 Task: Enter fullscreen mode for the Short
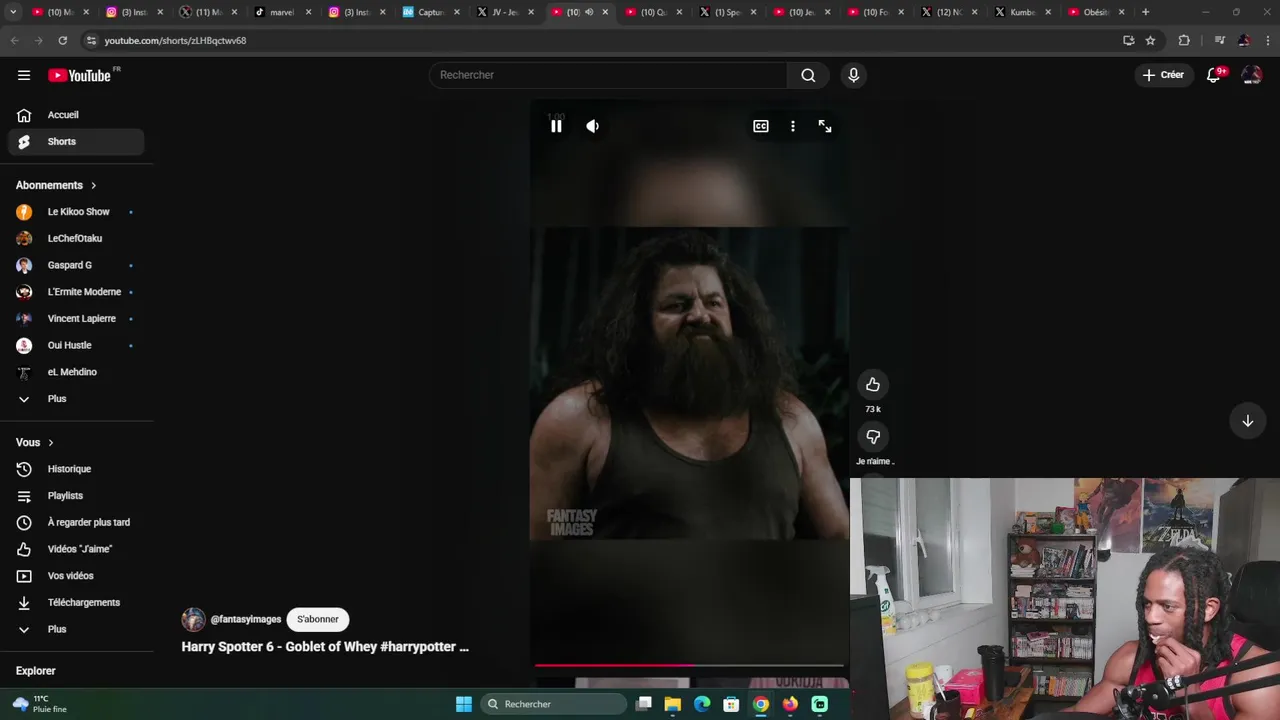point(825,126)
